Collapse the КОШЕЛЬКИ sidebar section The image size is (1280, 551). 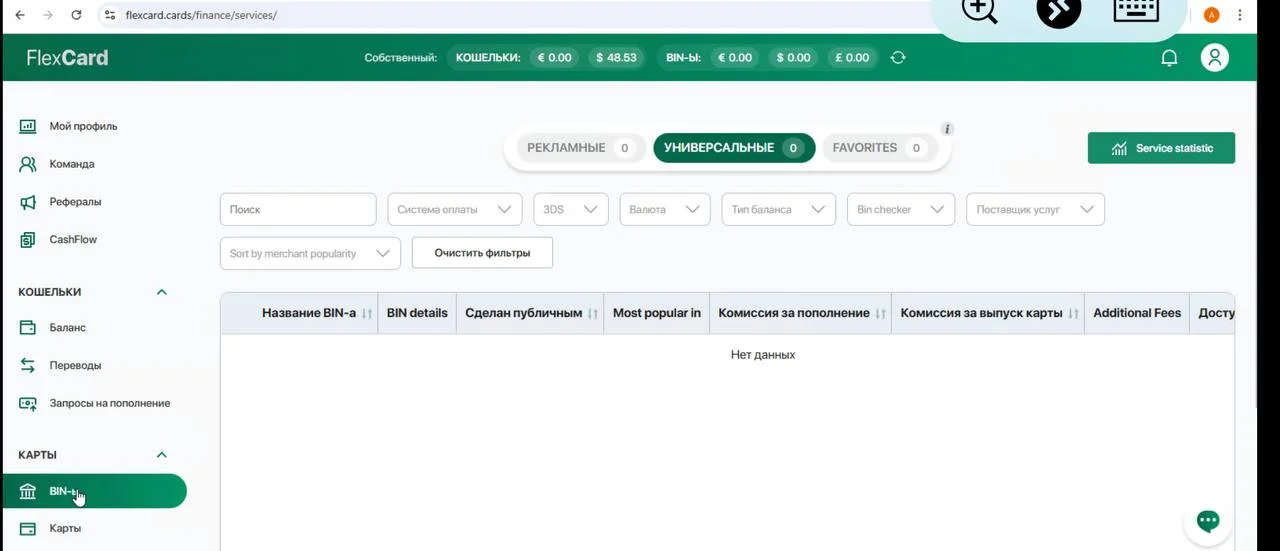(161, 292)
